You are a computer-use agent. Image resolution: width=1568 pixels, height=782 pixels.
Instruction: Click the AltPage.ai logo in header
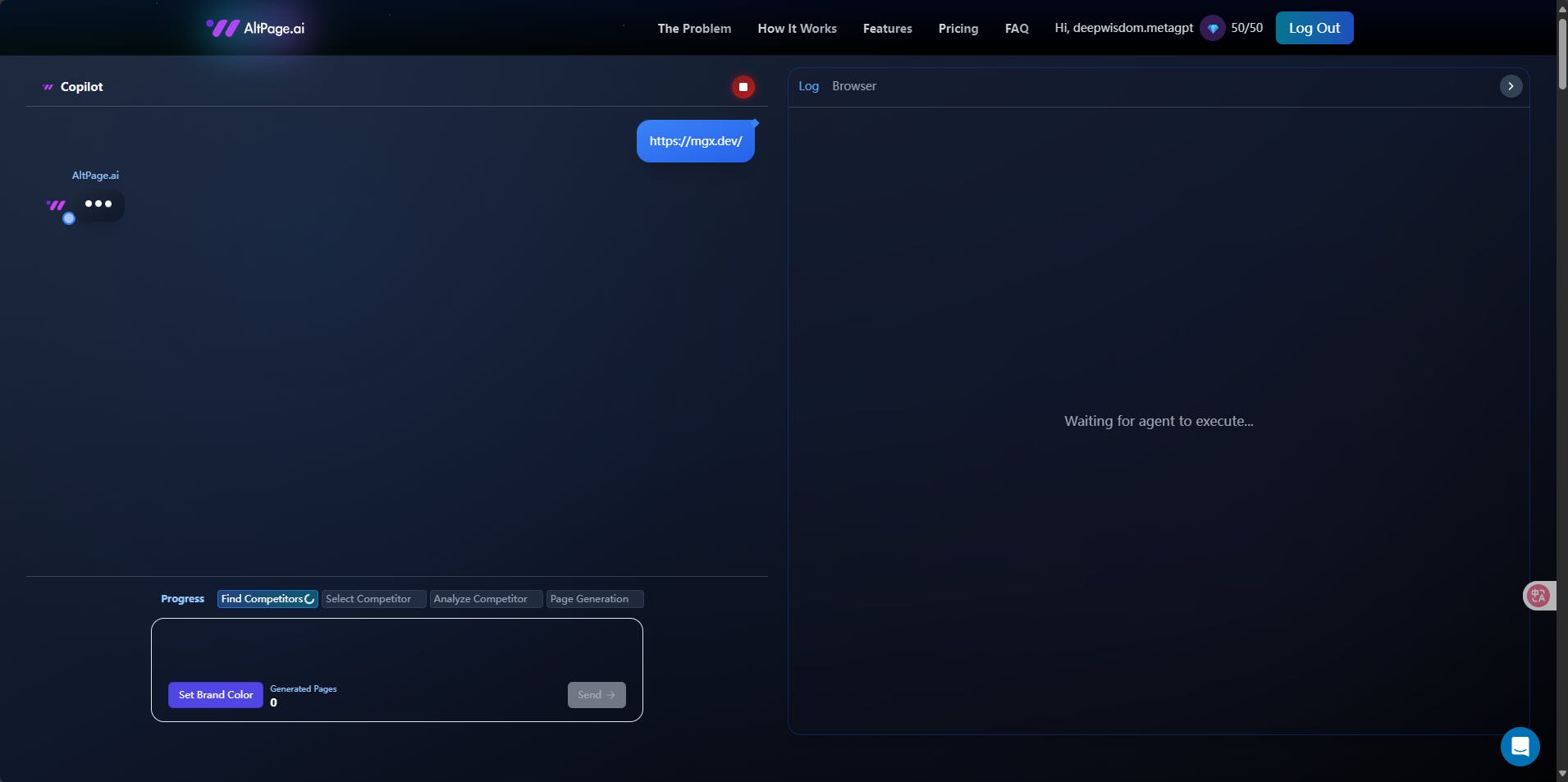pos(255,28)
